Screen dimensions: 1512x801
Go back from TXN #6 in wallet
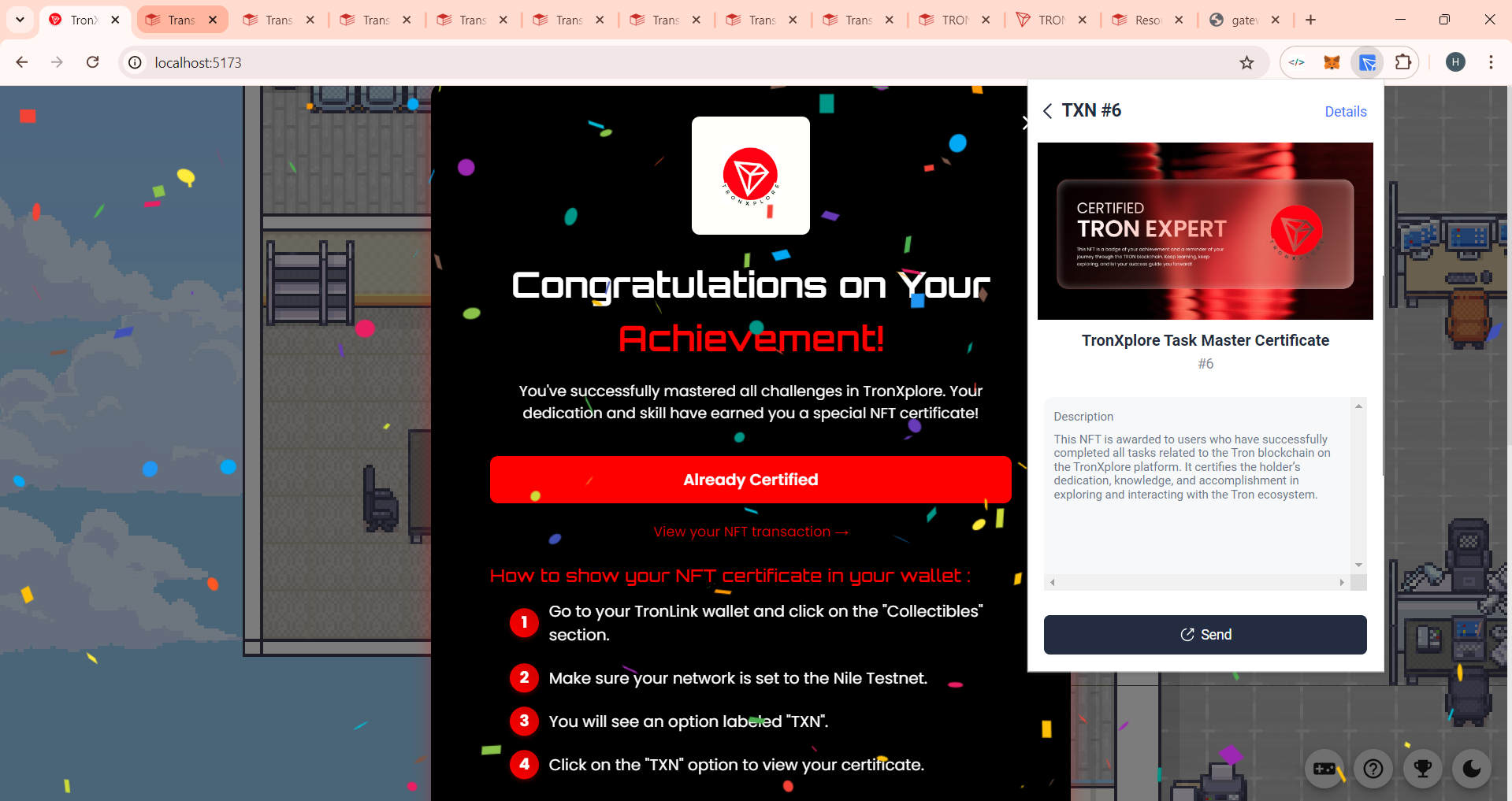tap(1048, 111)
